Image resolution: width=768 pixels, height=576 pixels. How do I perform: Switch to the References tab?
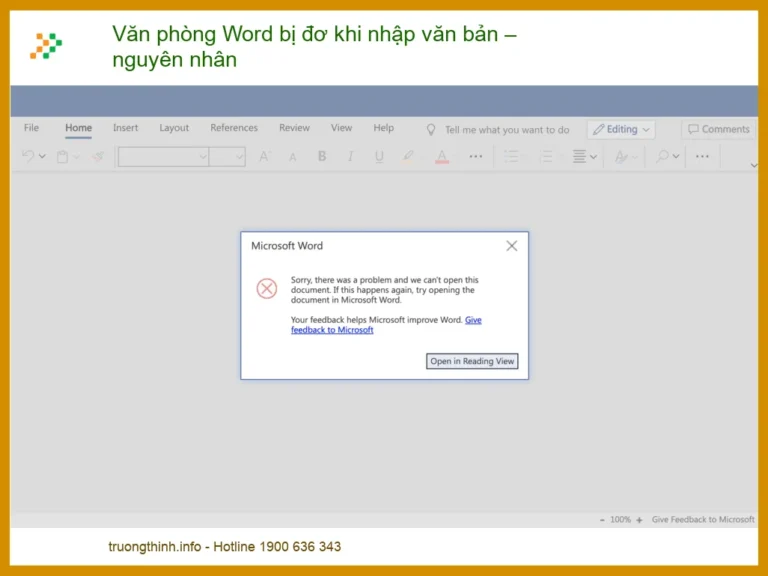click(234, 128)
